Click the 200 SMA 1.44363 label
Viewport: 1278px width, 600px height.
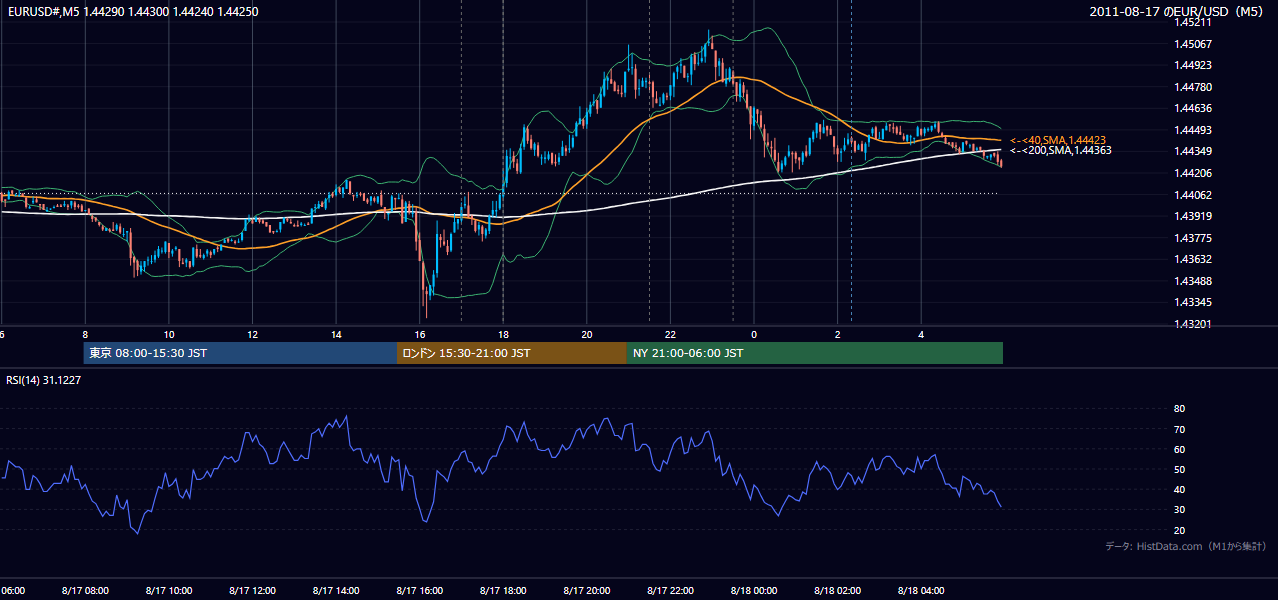1061,150
